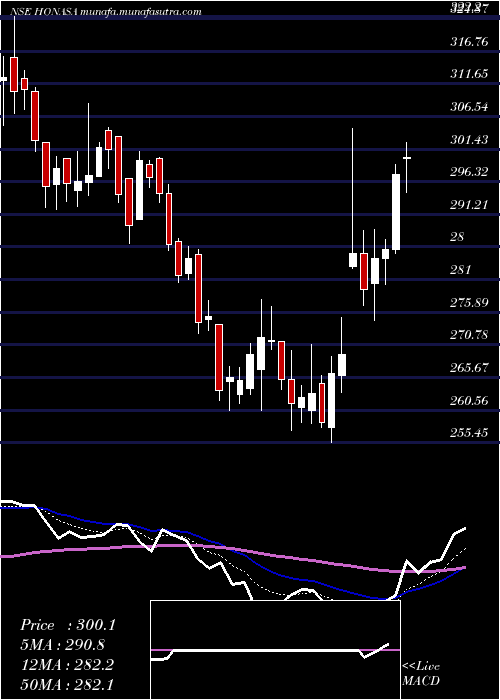Click the 311.65 price axis label
The image size is (500, 700).
pos(469,74)
